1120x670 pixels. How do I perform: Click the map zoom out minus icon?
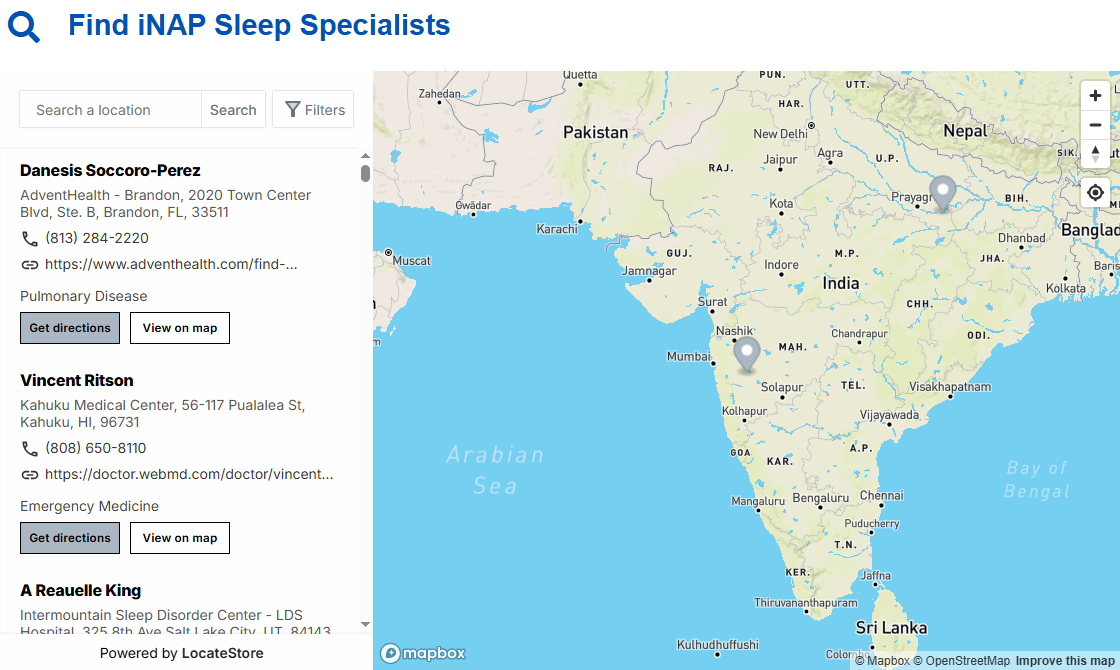point(1095,125)
